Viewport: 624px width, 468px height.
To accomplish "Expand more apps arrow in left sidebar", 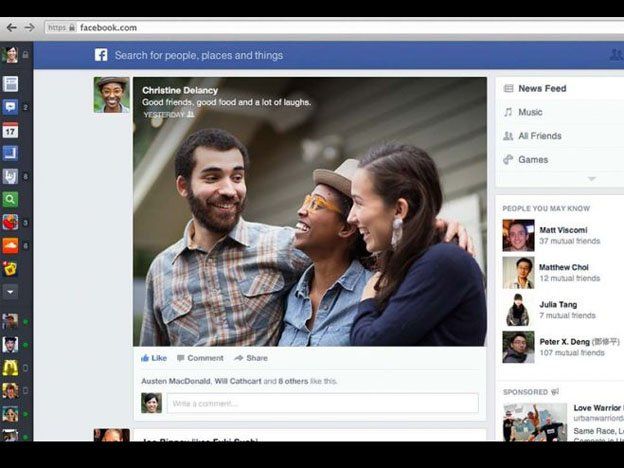I will click(10, 292).
